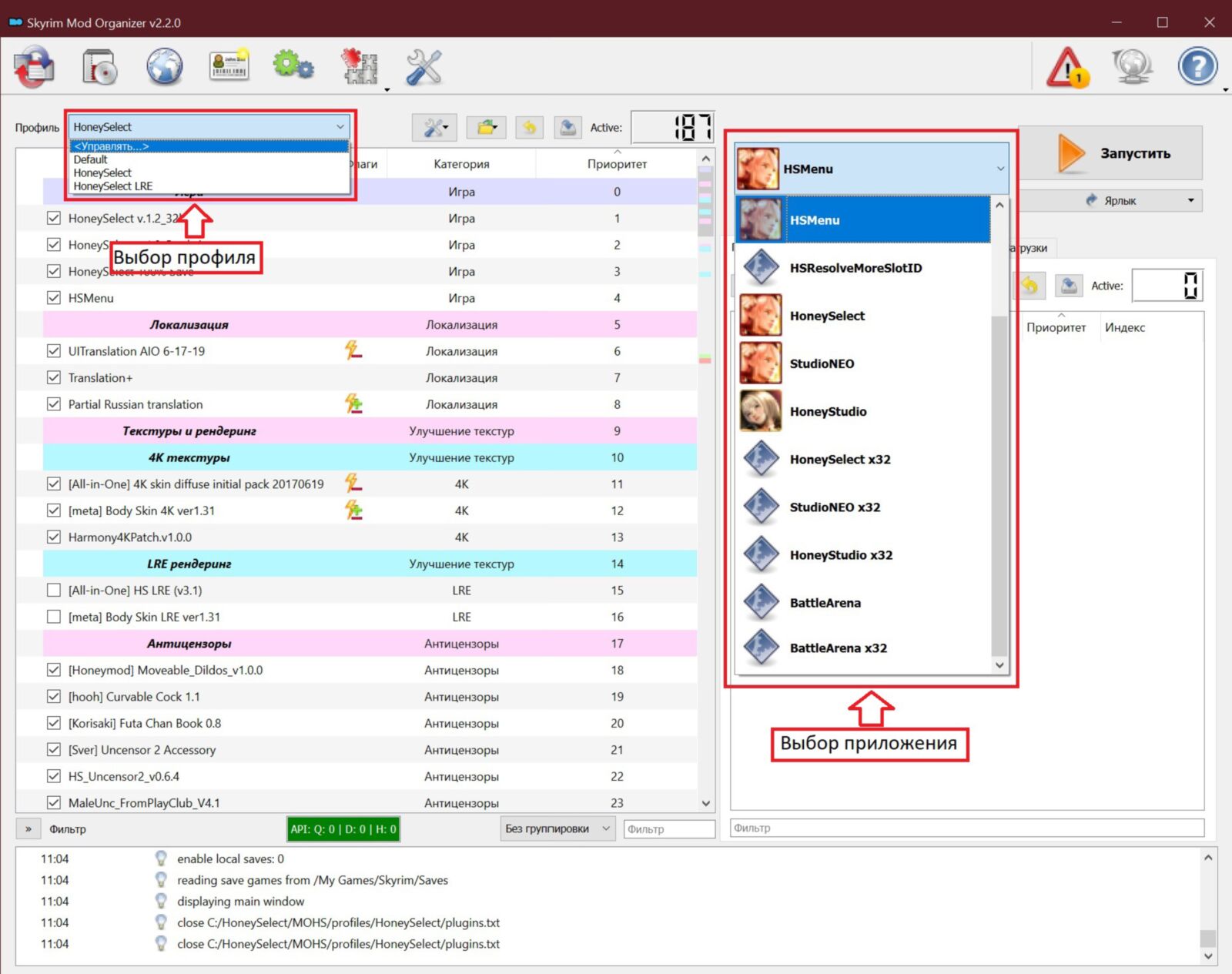The image size is (1232, 974).
Task: Toggle Translation+ mod checkbox
Action: (x=54, y=377)
